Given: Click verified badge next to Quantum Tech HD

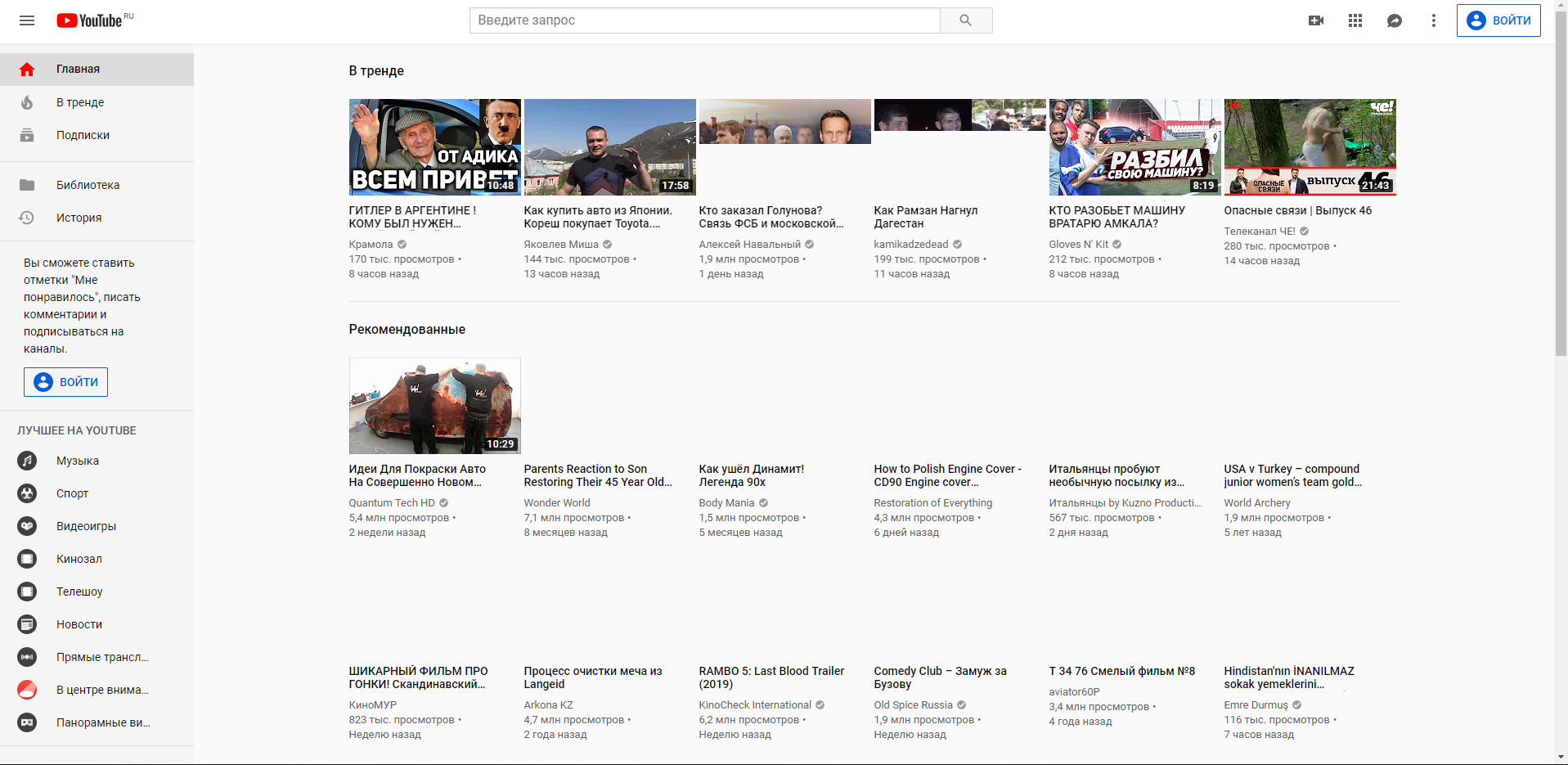Looking at the screenshot, I should point(444,503).
